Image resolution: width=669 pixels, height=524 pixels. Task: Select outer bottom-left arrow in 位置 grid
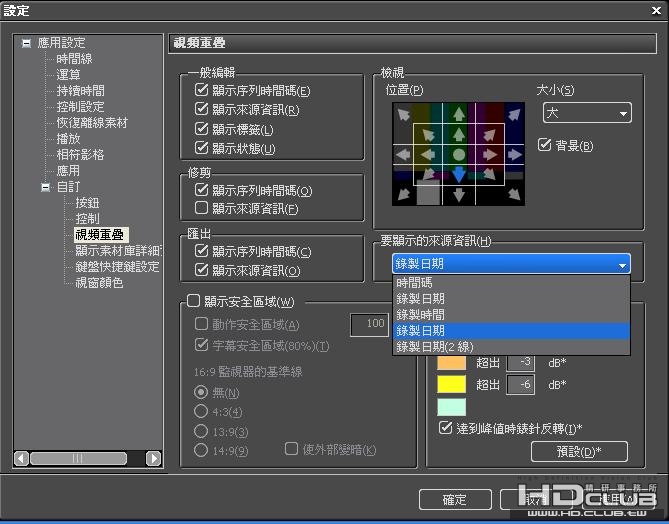(403, 194)
